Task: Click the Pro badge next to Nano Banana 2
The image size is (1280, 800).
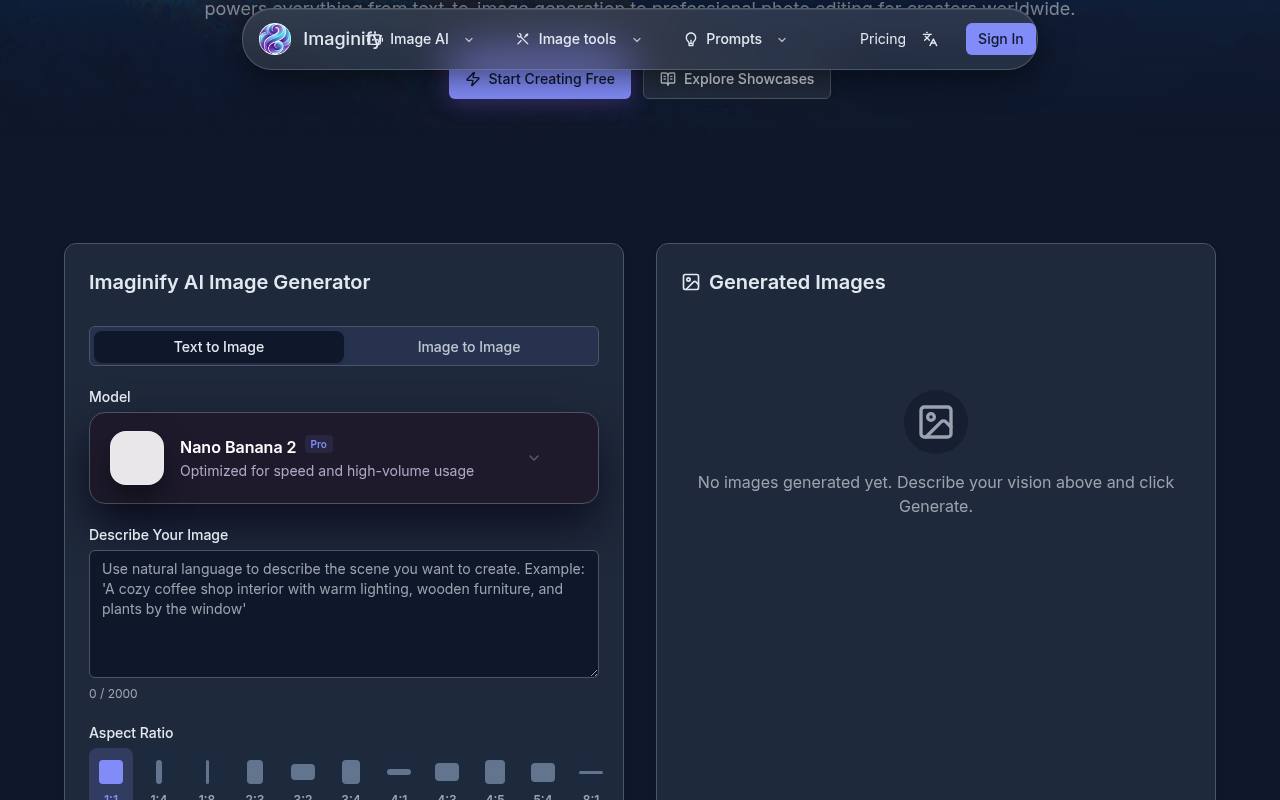Action: [x=319, y=444]
